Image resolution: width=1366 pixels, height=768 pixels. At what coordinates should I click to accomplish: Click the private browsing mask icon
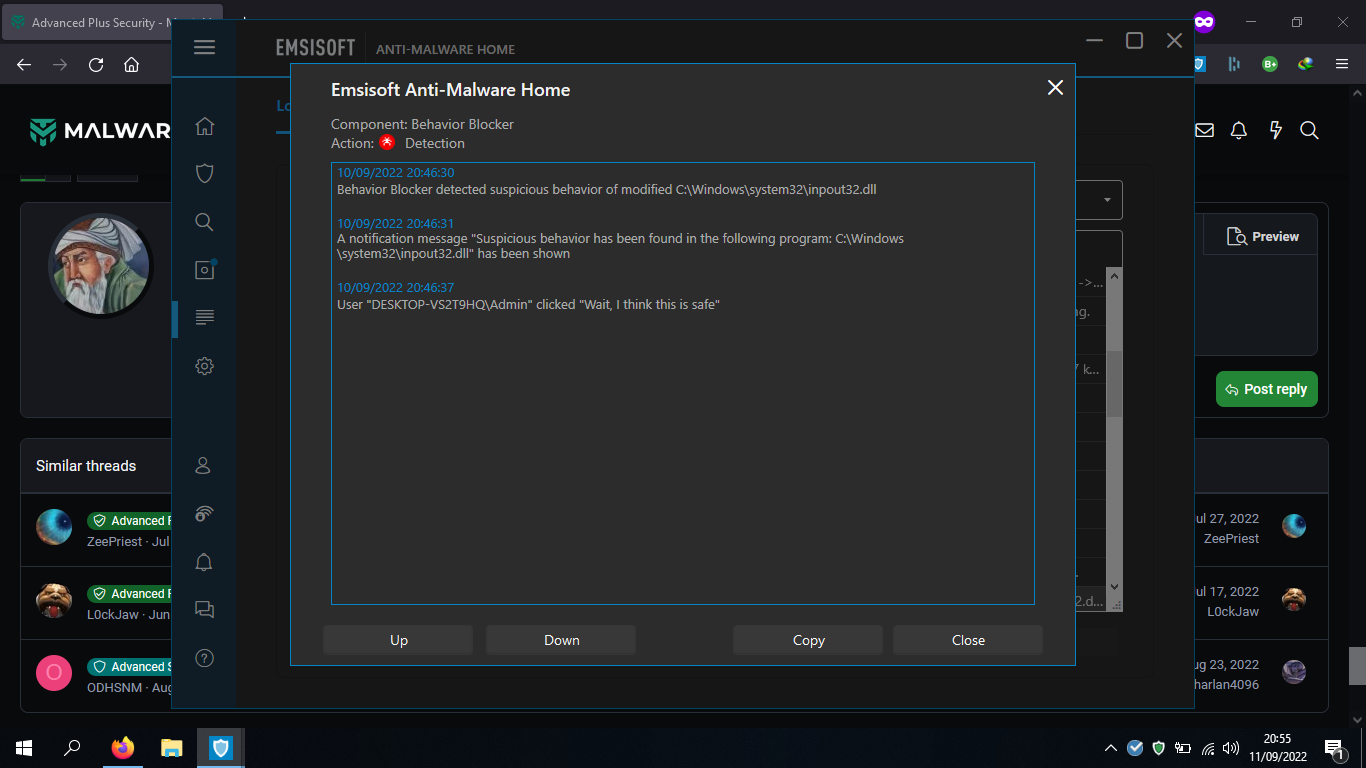[1204, 21]
